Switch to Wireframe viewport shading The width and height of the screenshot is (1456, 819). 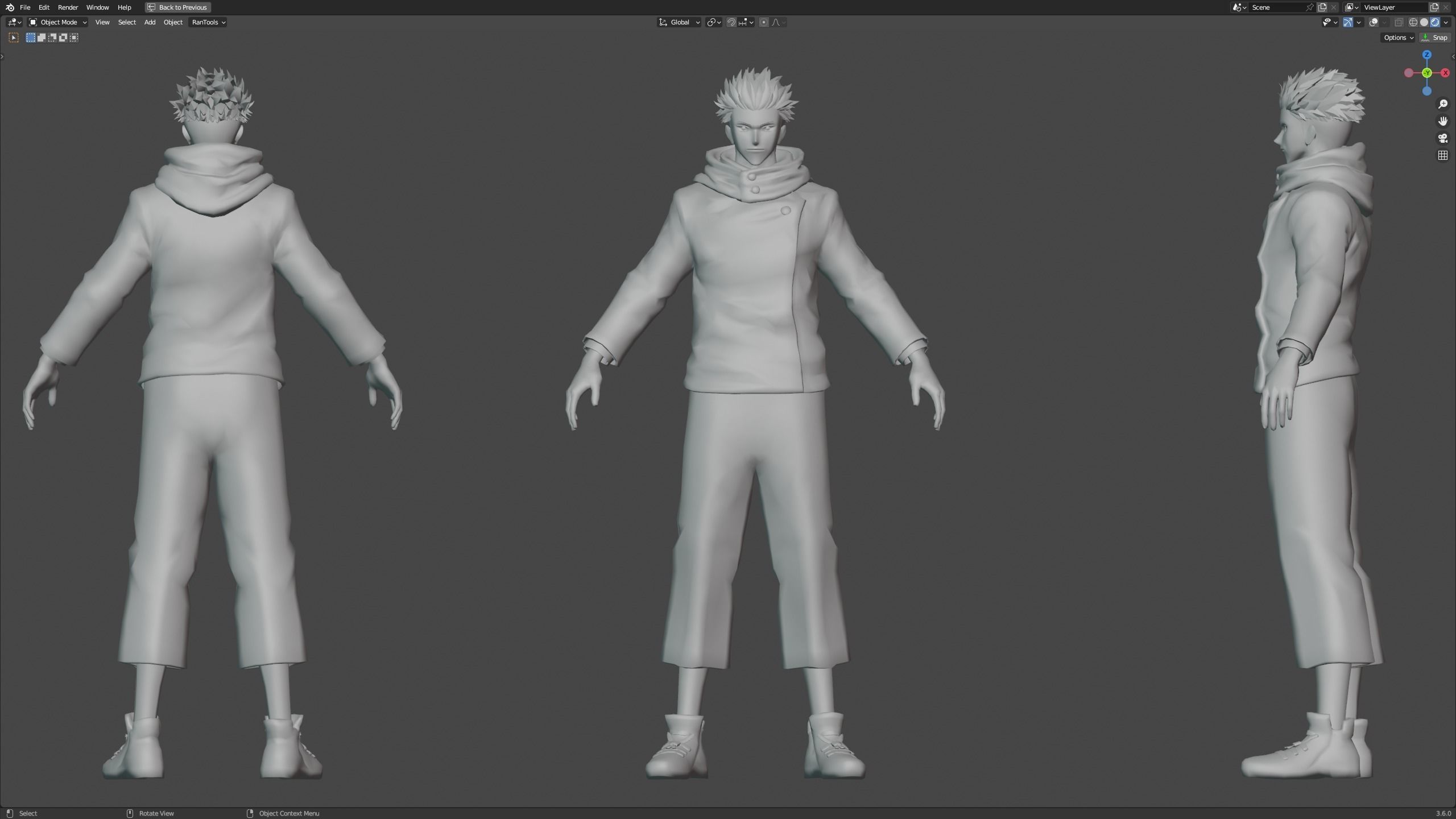click(x=1413, y=22)
